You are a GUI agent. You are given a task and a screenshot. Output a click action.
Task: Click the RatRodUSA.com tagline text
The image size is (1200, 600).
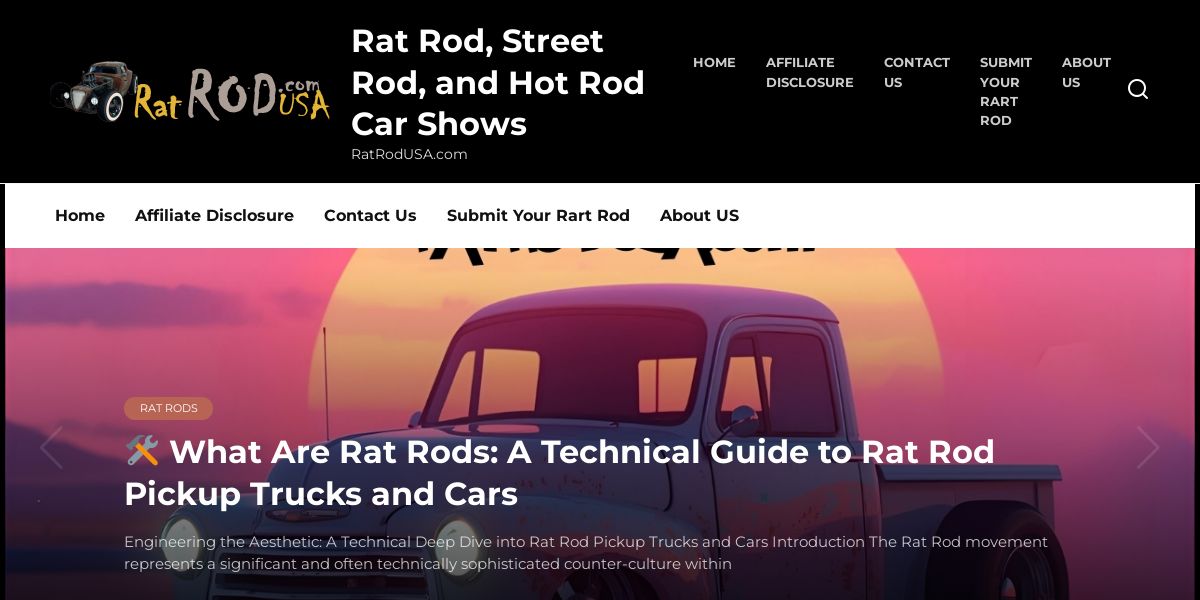(x=409, y=154)
